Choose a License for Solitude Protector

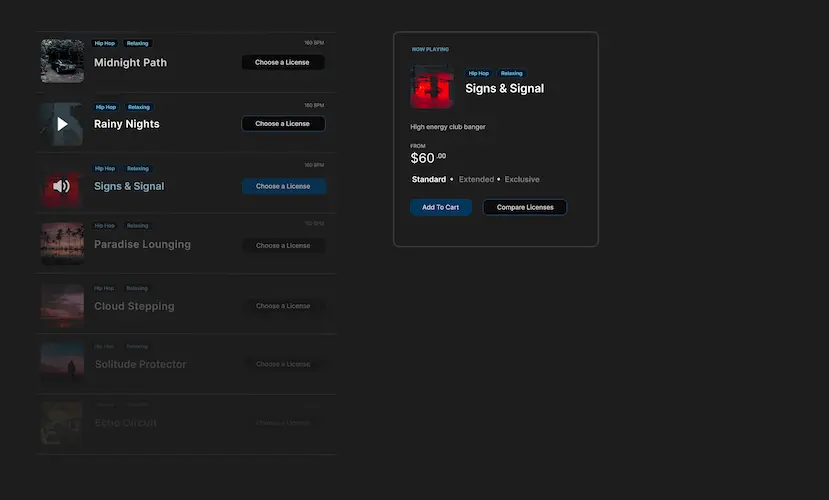(x=283, y=364)
